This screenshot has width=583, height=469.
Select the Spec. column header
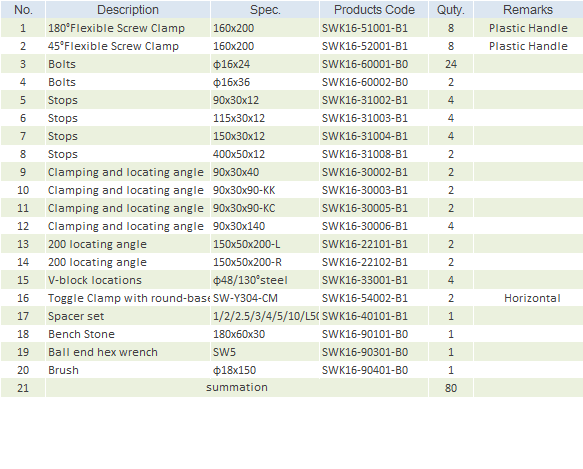pos(265,10)
